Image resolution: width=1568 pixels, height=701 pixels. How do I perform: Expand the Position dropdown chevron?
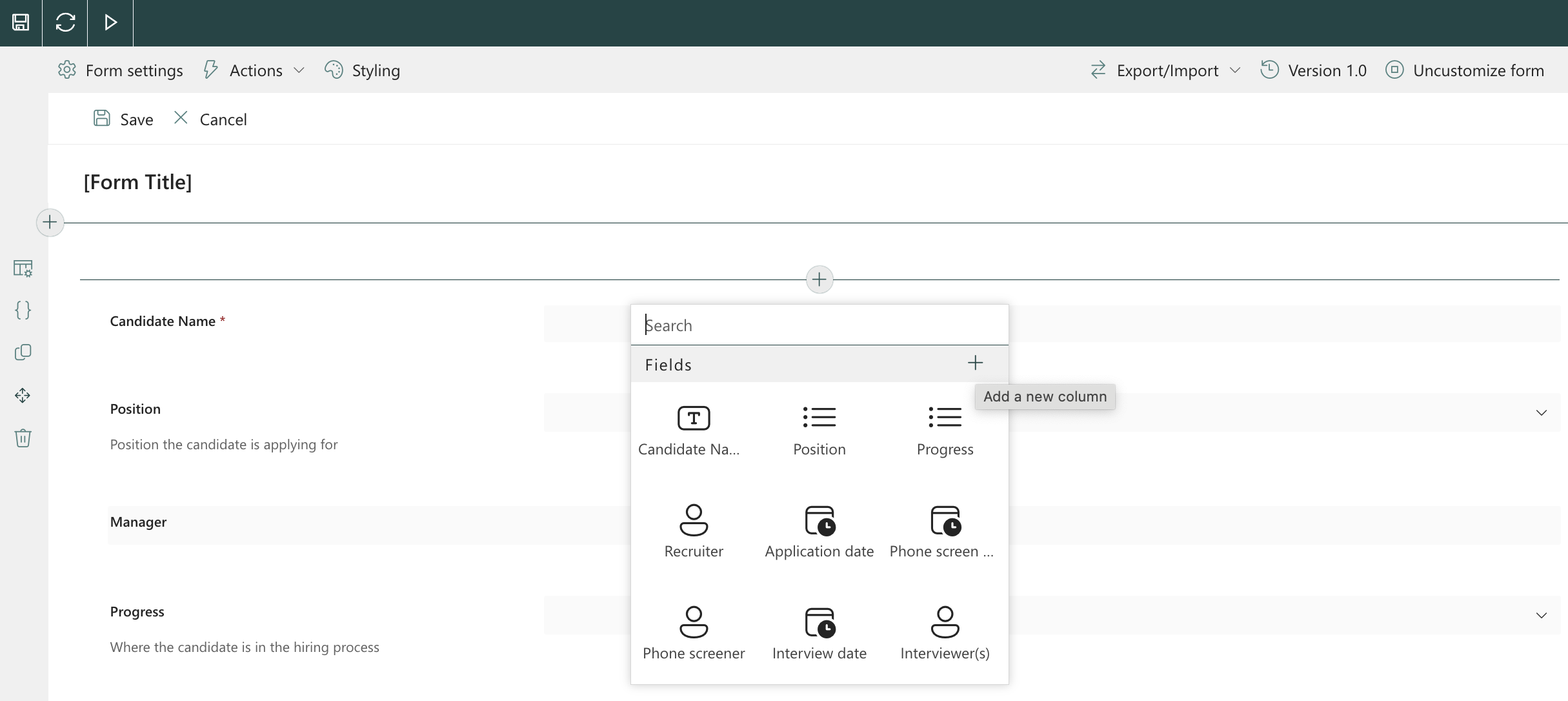1542,413
